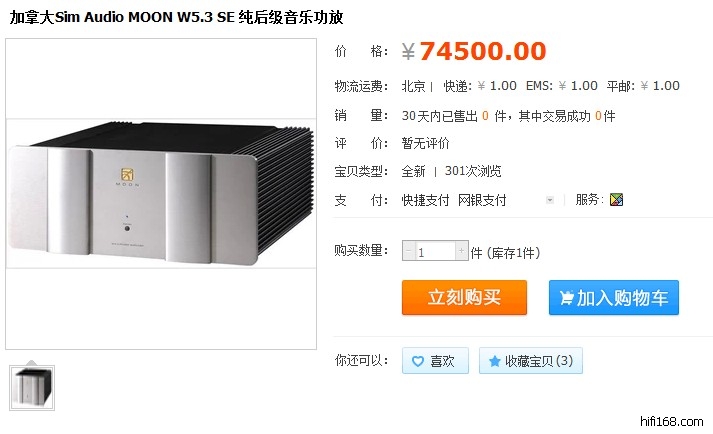Image resolution: width=713 pixels, height=434 pixels.
Task: Click the colorful 服务 badge icon
Action: pyautogui.click(x=616, y=199)
